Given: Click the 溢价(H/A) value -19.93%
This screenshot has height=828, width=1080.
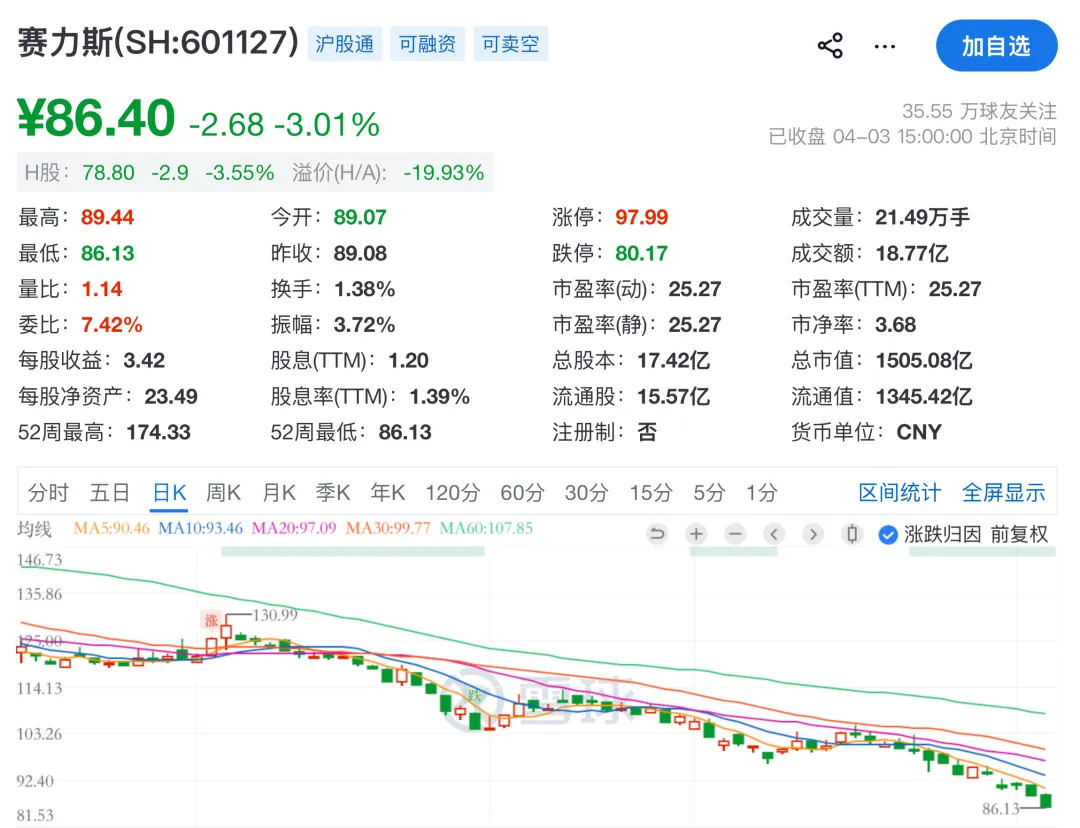Looking at the screenshot, I should coord(444,172).
